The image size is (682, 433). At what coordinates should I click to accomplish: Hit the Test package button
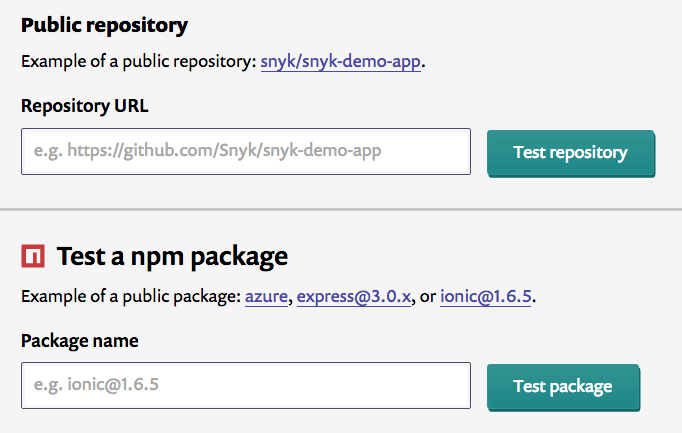pos(562,386)
